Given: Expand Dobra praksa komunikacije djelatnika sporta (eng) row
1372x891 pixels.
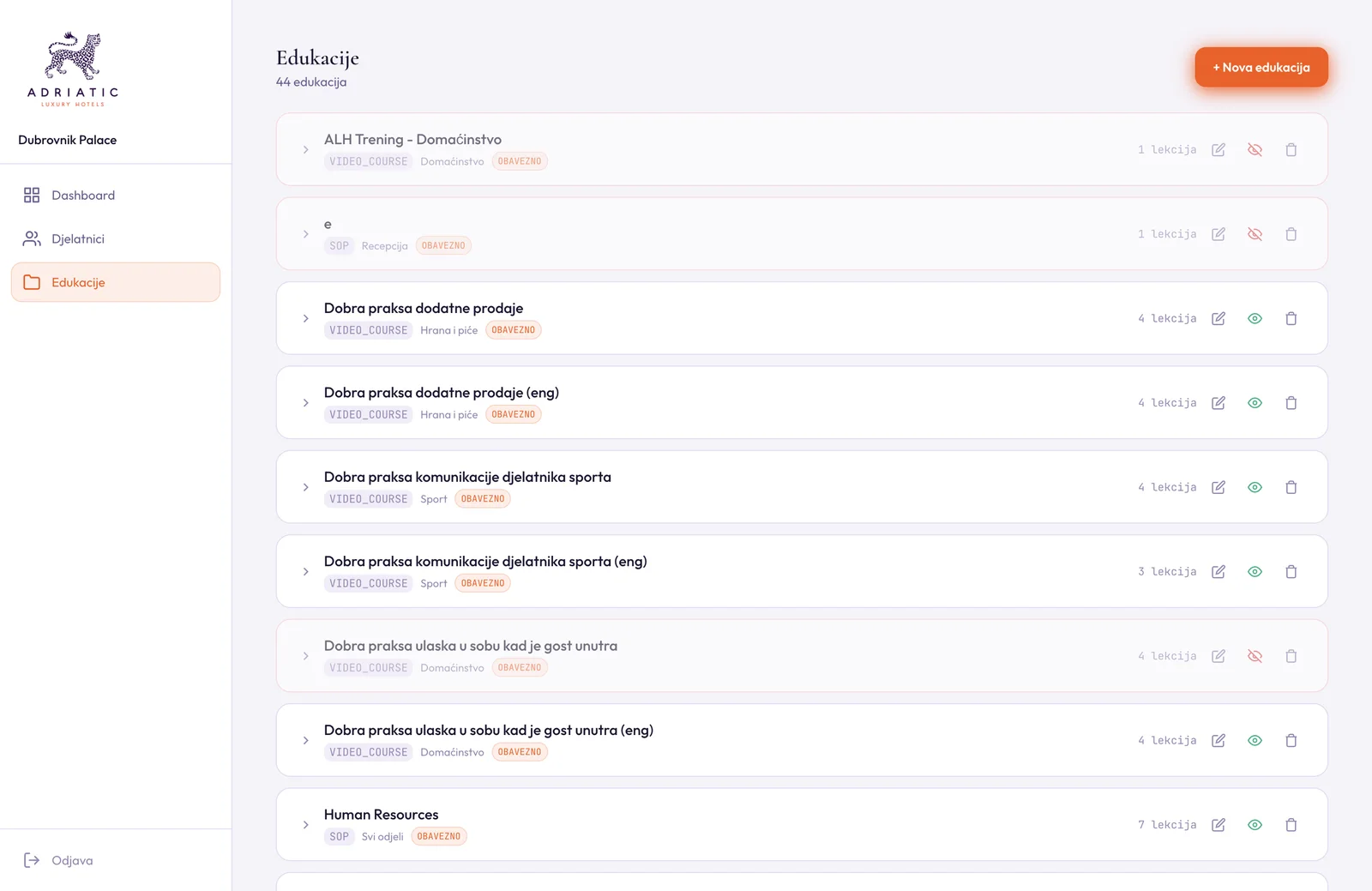Looking at the screenshot, I should [305, 572].
